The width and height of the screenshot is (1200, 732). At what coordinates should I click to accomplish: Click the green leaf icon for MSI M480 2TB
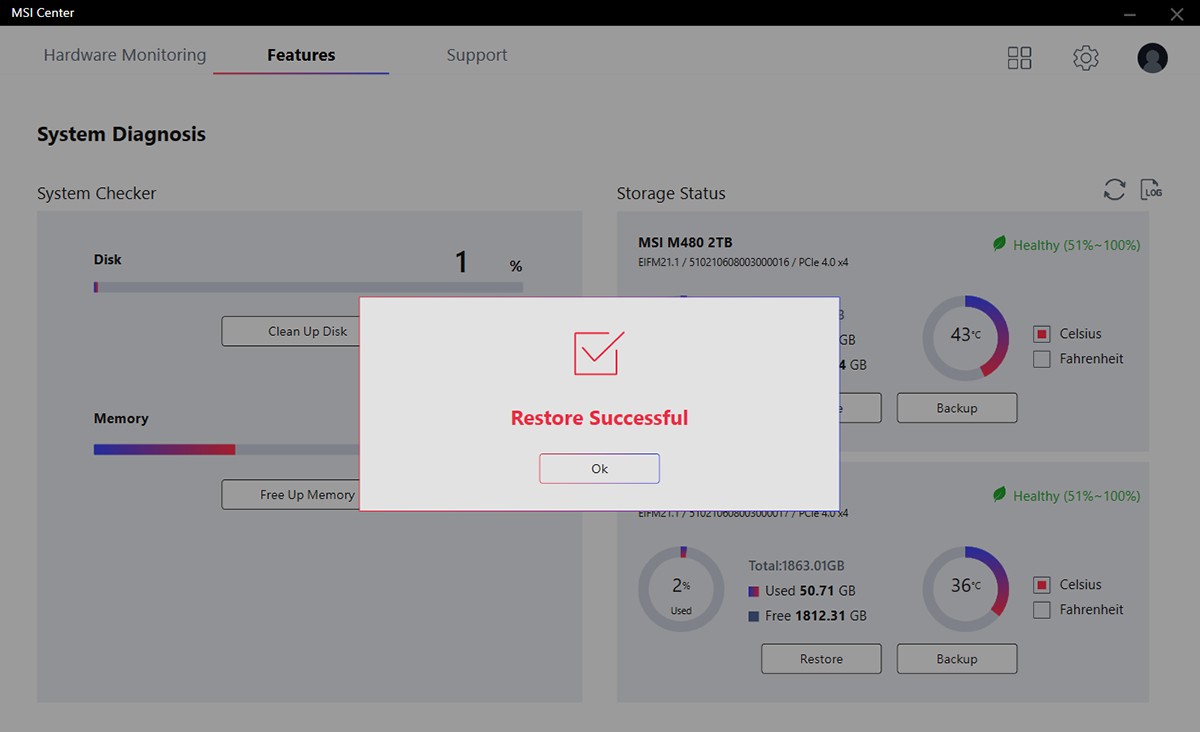999,244
